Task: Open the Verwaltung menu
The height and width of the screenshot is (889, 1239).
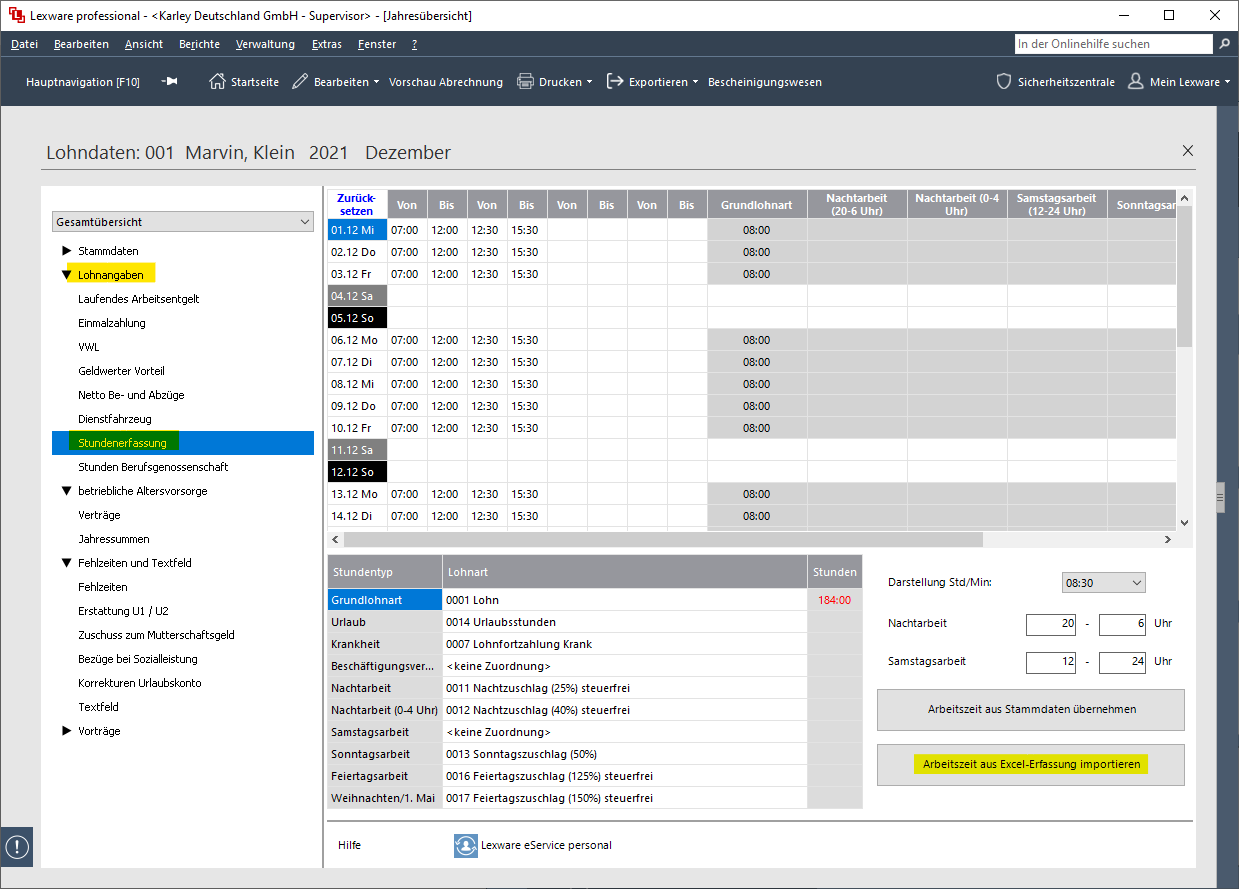Action: tap(265, 44)
